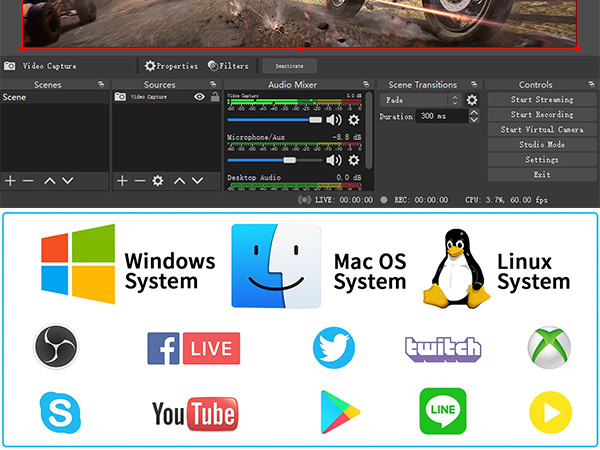
Task: Click the yellow play button logo
Action: click(x=551, y=412)
